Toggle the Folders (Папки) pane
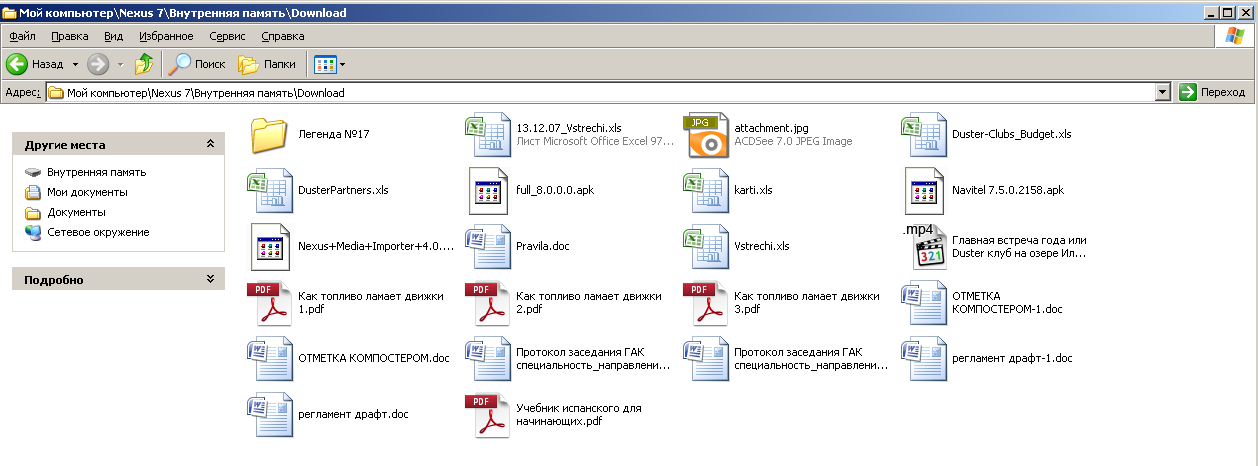1258x466 pixels. (x=267, y=64)
